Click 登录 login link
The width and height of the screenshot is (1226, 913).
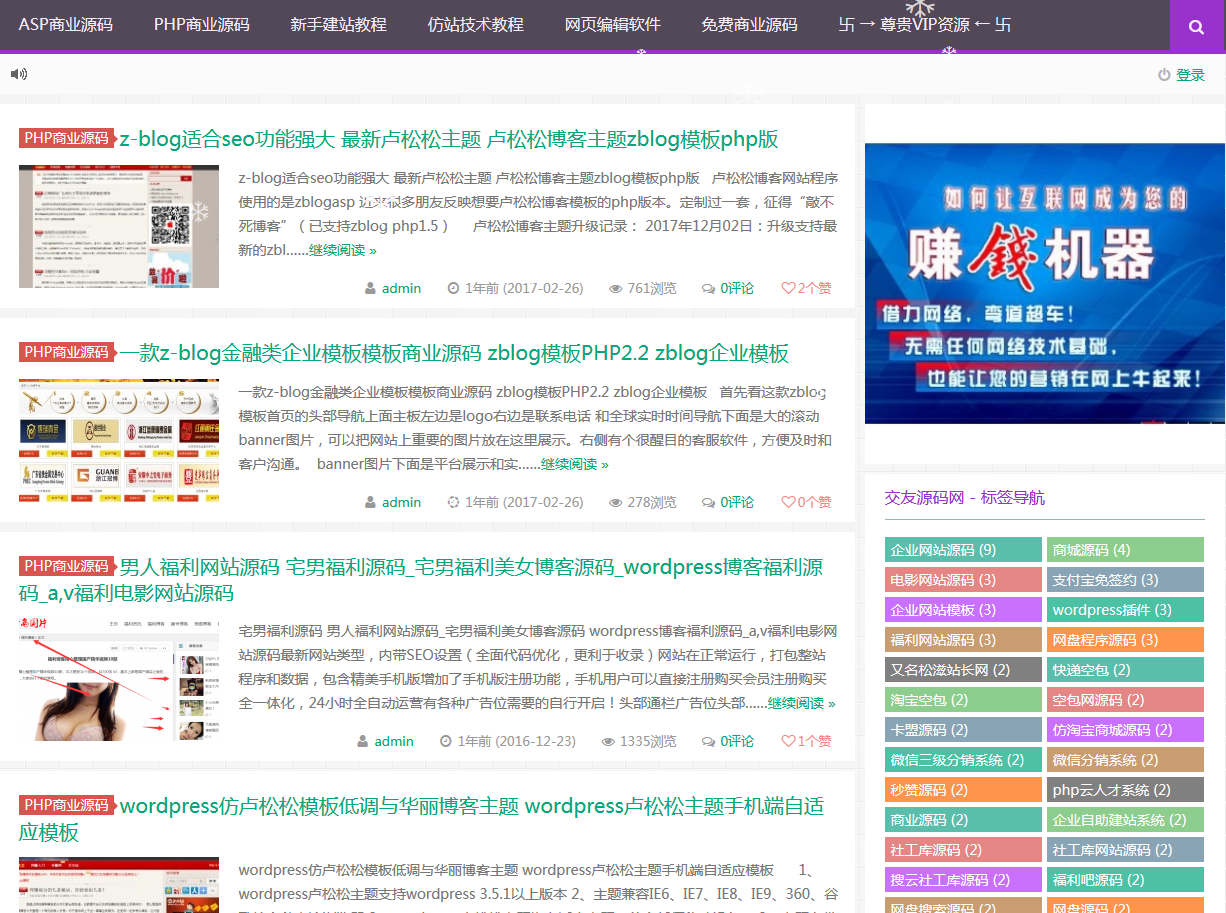(x=1190, y=75)
